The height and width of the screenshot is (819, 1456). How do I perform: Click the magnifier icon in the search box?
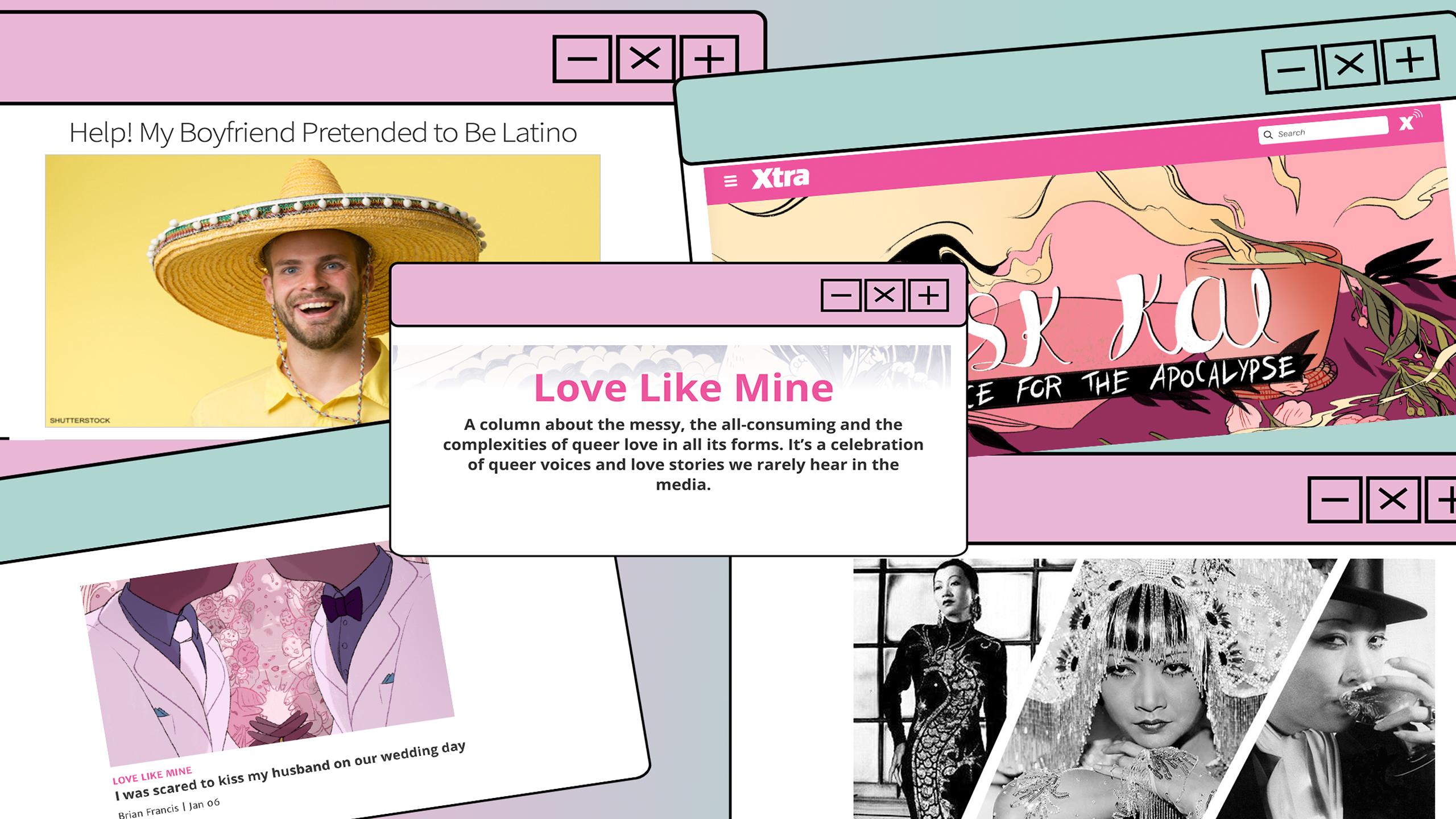1268,135
